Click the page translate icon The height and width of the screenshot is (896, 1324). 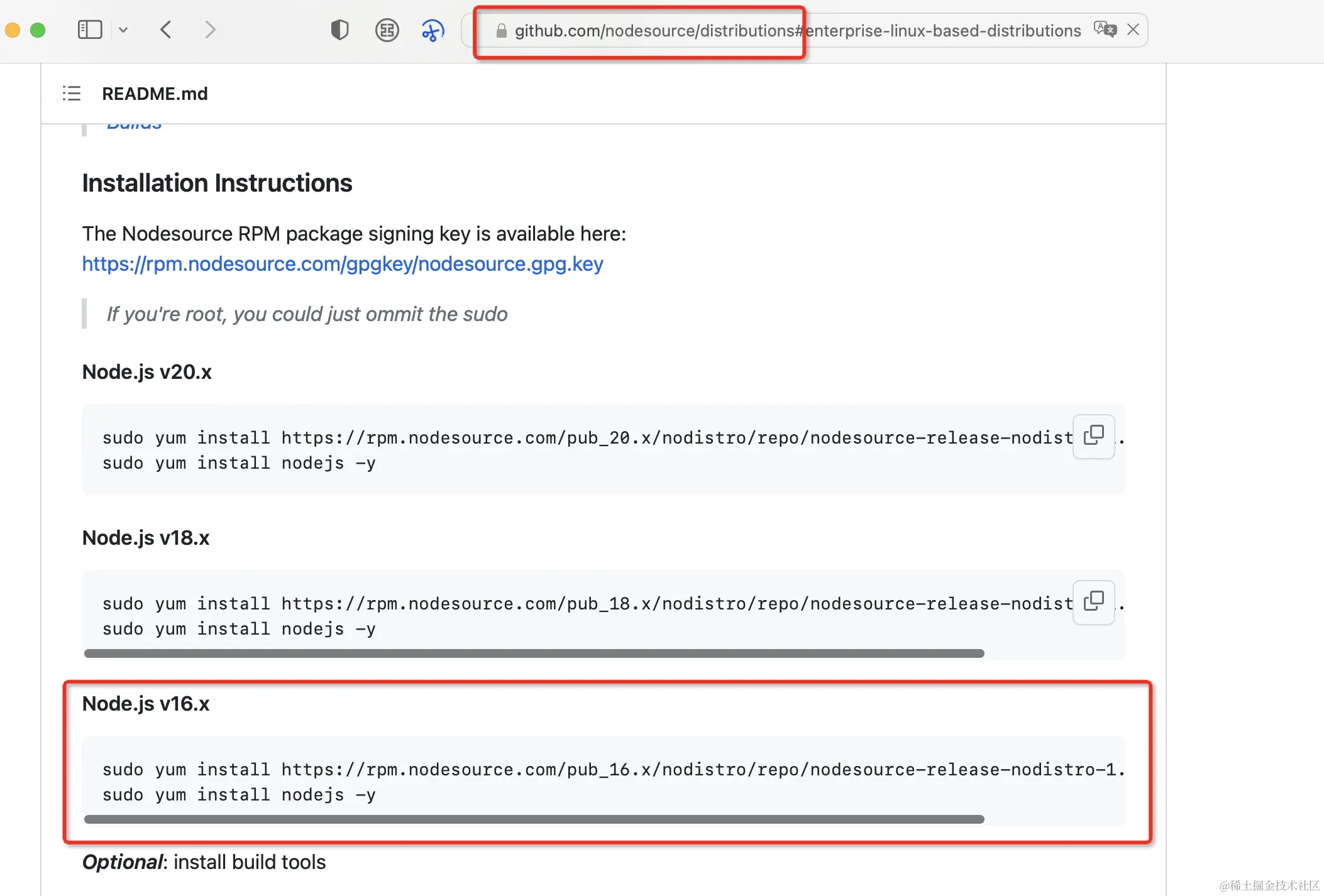pyautogui.click(x=1105, y=30)
